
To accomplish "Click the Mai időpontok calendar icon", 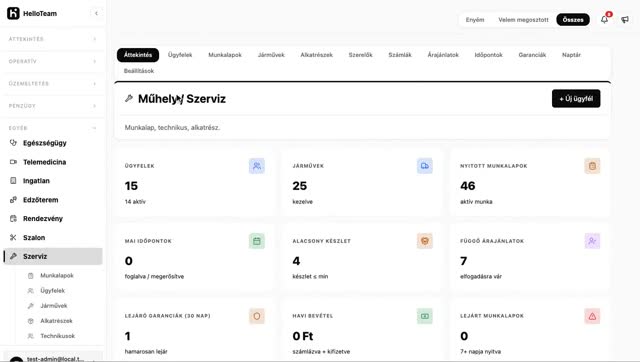I will click(257, 241).
